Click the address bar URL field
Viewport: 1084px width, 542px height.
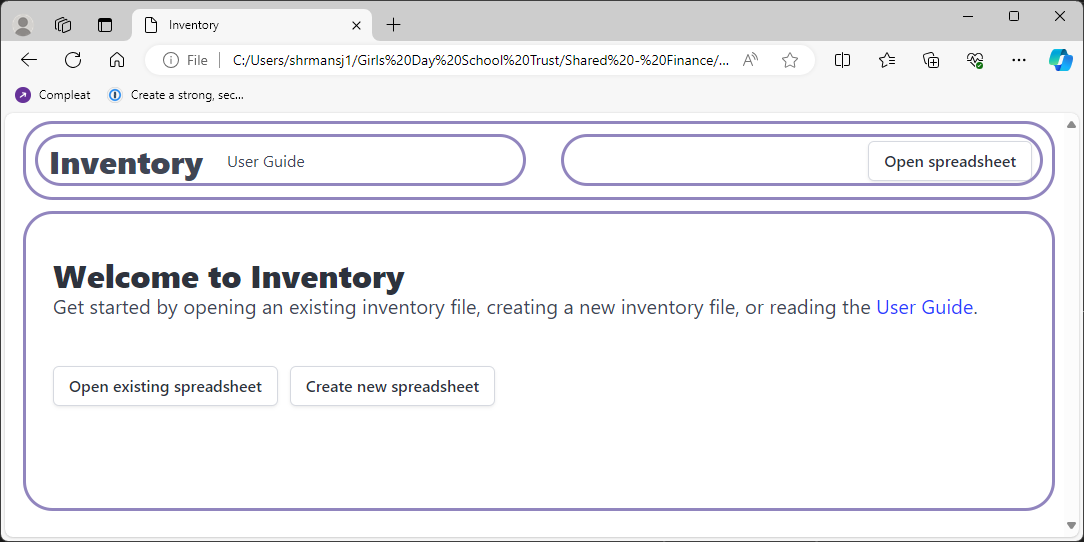(x=480, y=60)
